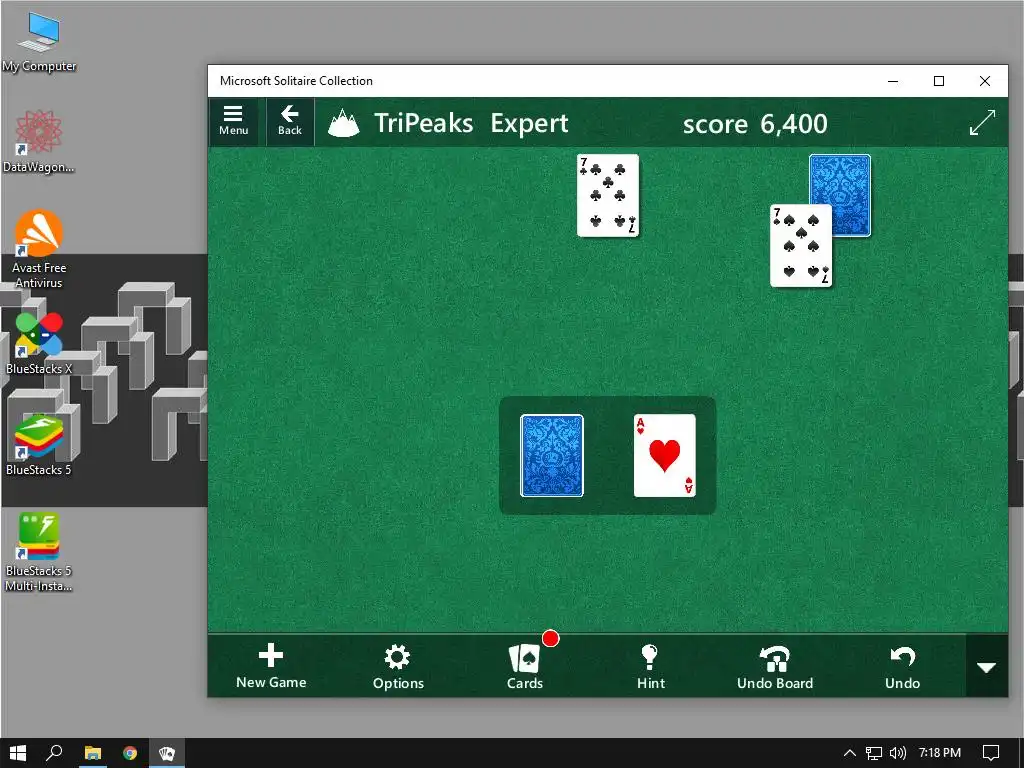Play the 7 of clubs card
1024x768 pixels.
point(608,195)
